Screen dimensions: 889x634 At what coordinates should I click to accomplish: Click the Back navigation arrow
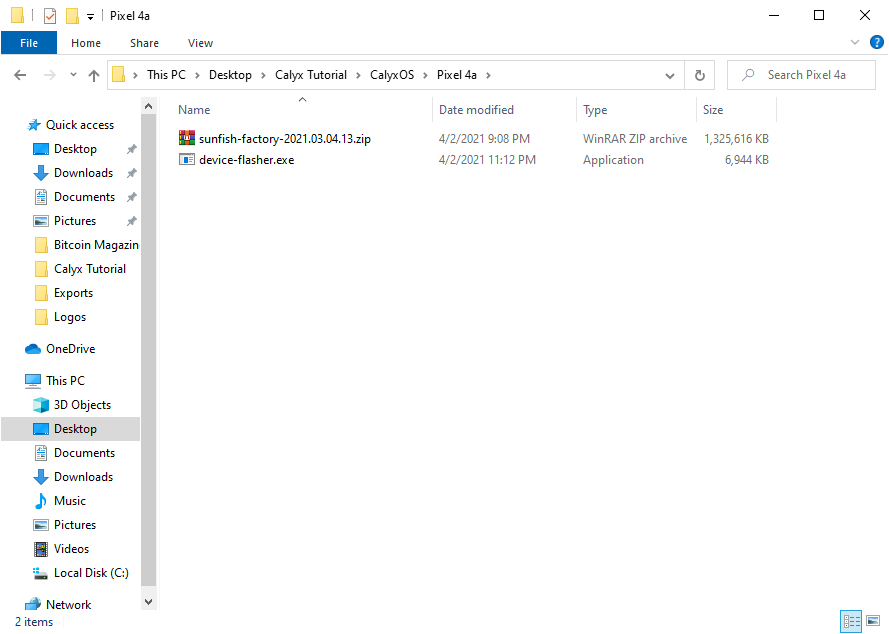(19, 75)
